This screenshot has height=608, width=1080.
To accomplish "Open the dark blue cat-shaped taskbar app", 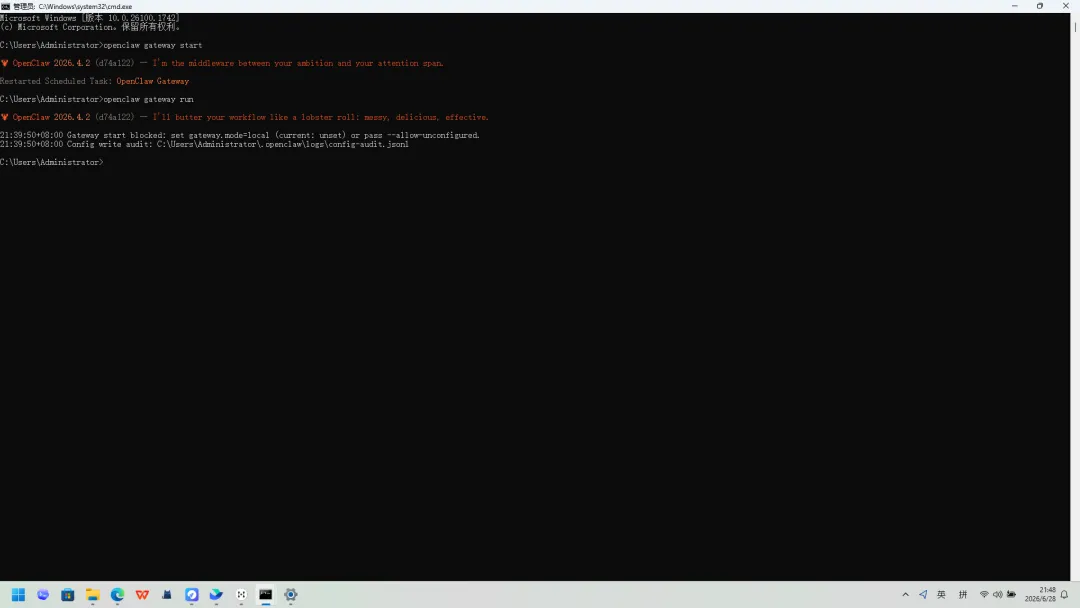I will [x=167, y=594].
